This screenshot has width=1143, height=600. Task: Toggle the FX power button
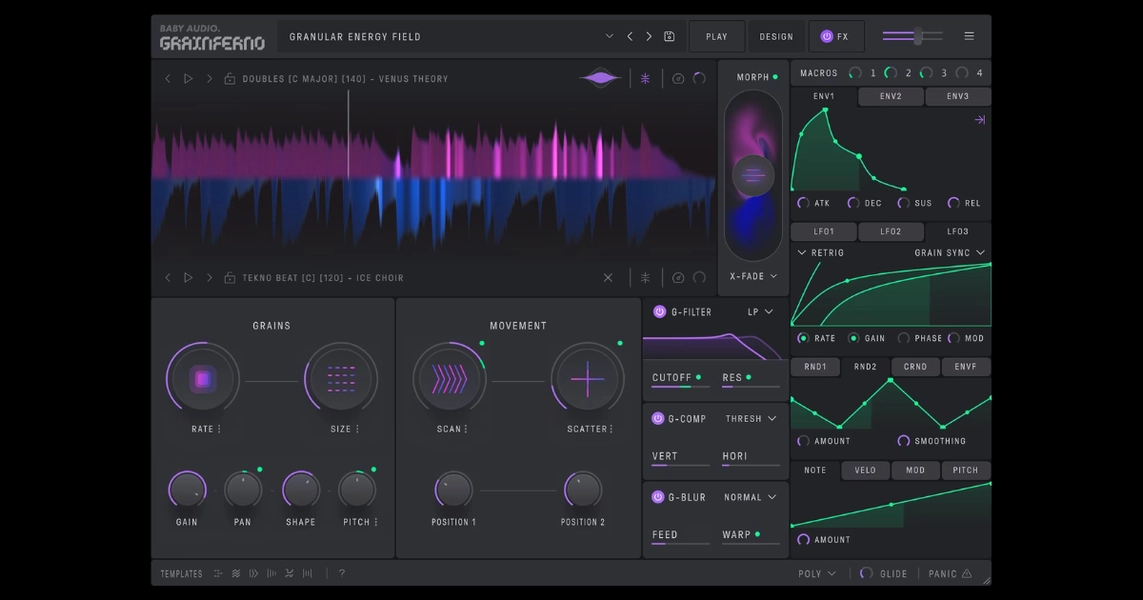point(827,36)
